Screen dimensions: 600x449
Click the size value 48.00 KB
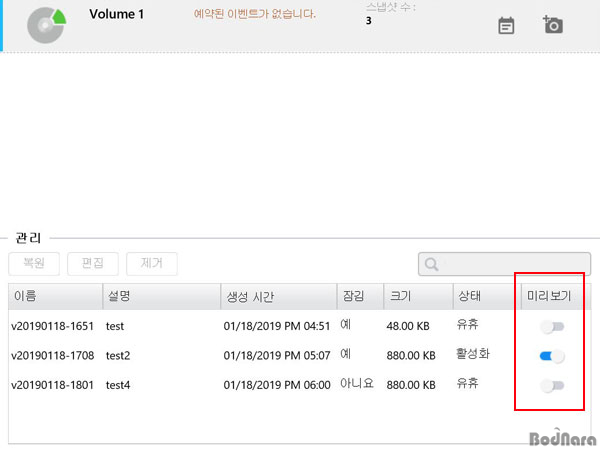tap(408, 327)
